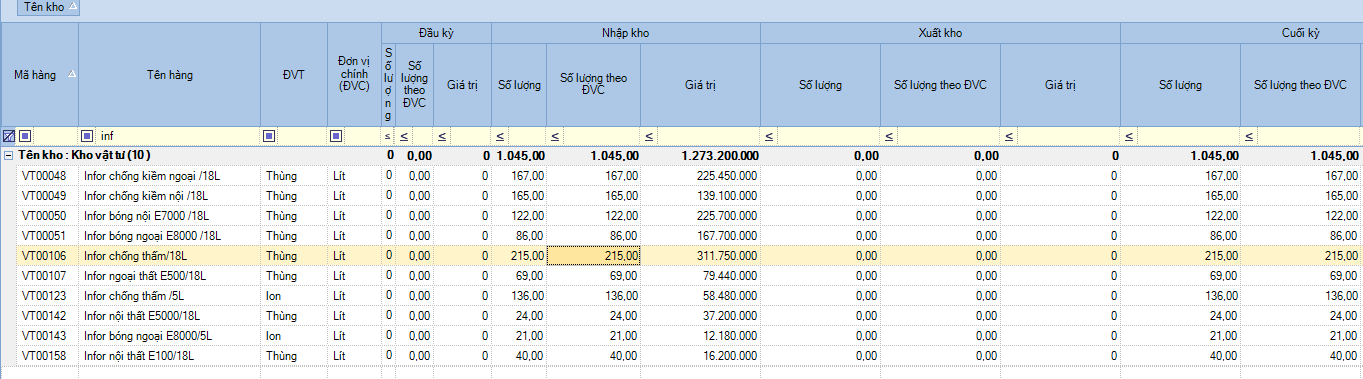Open filter operator icon for ĐVT column
Viewport: 1363px width, 379px height.
coord(269,136)
